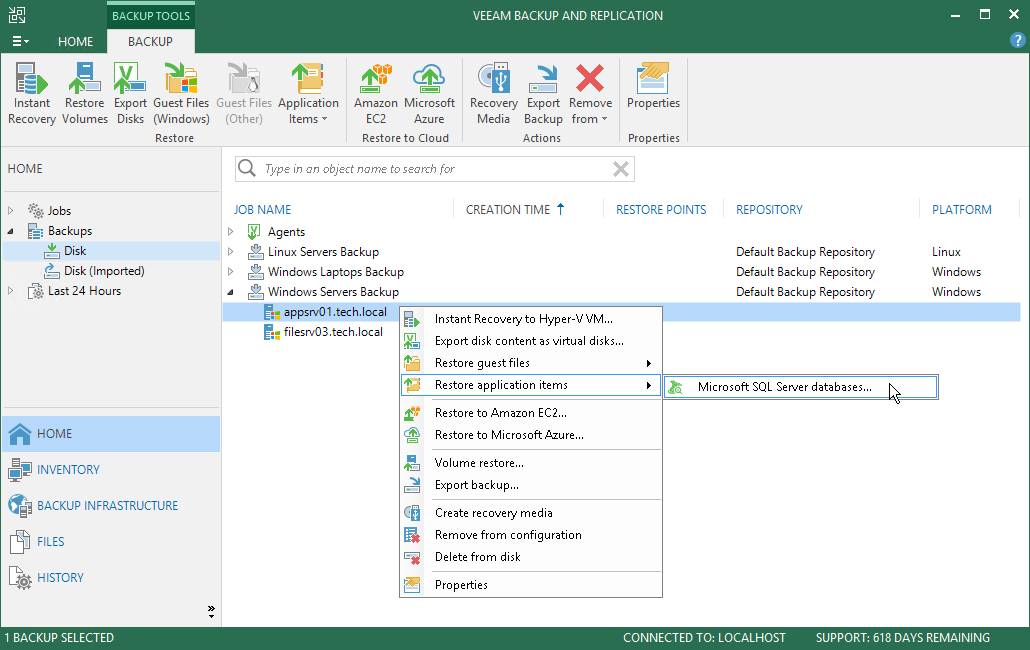The width and height of the screenshot is (1030, 650).
Task: Choose Restore to Microsoft Azure
Action: (x=530, y=435)
